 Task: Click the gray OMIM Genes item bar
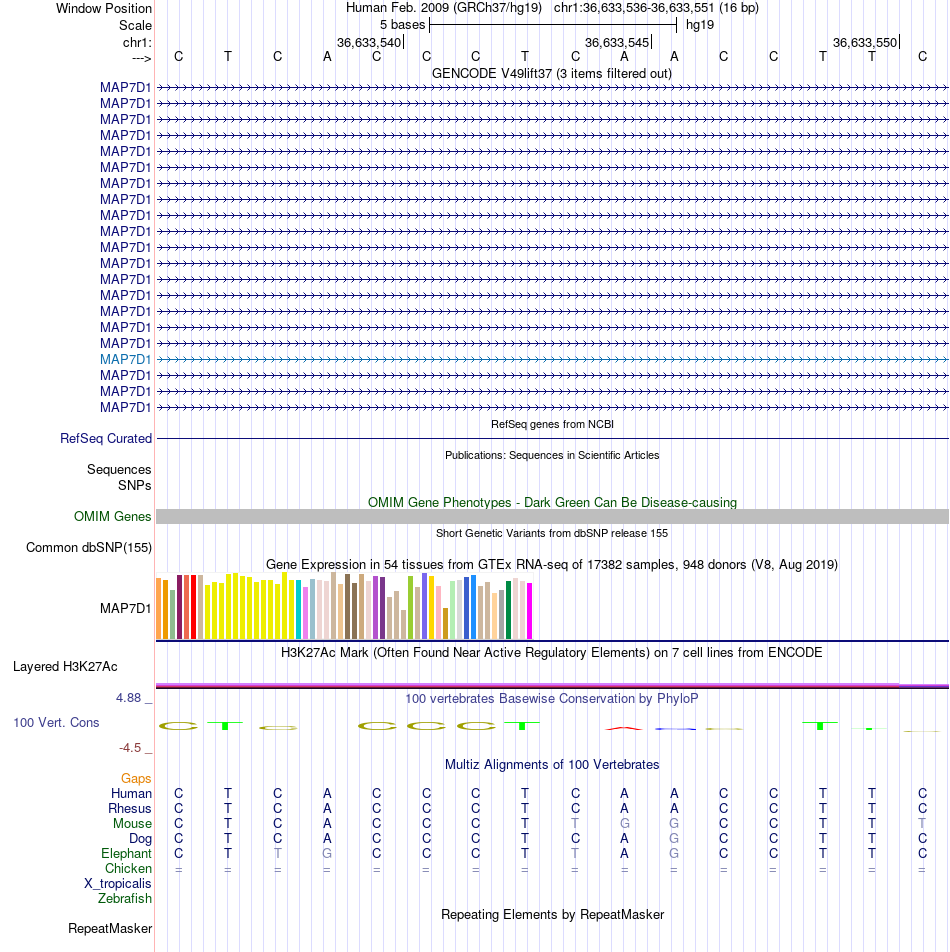(x=552, y=517)
